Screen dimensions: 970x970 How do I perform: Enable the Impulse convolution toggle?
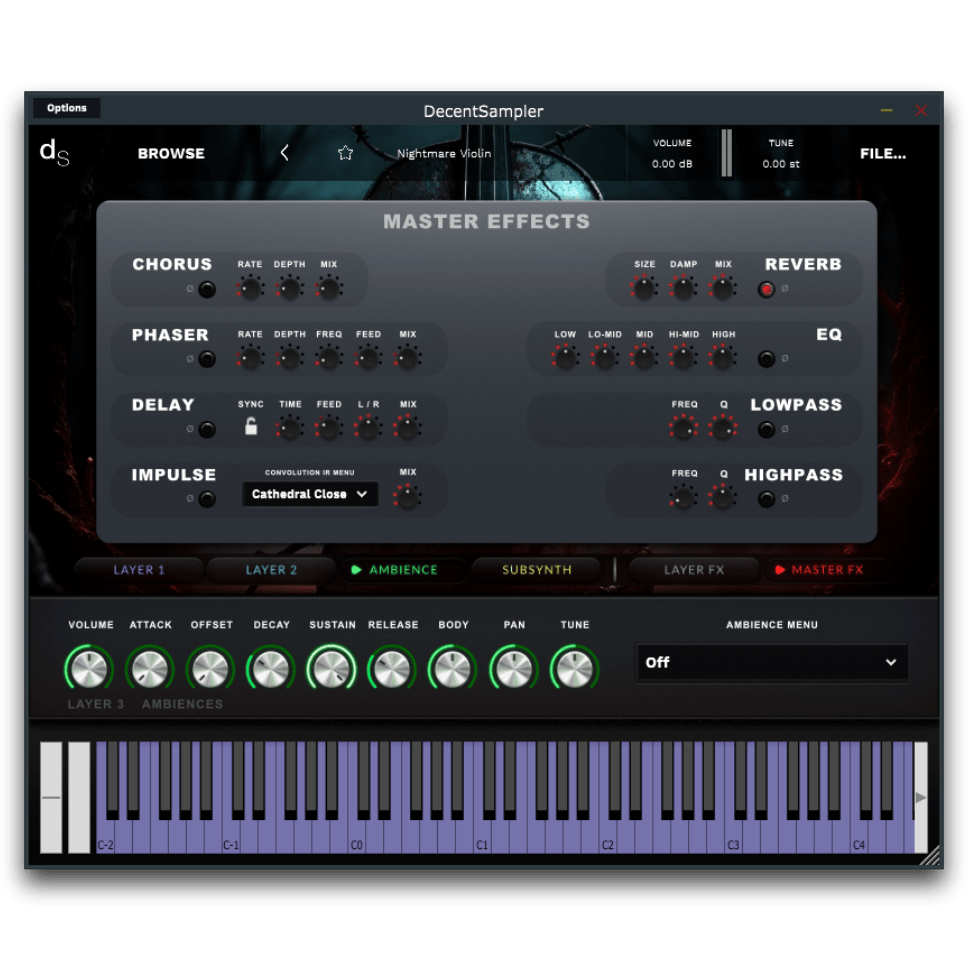[207, 499]
